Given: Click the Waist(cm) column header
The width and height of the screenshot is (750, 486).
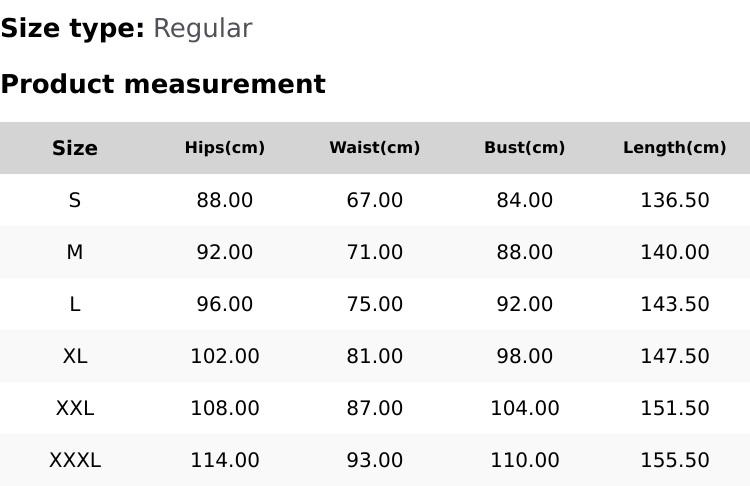Looking at the screenshot, I should pos(375,148).
